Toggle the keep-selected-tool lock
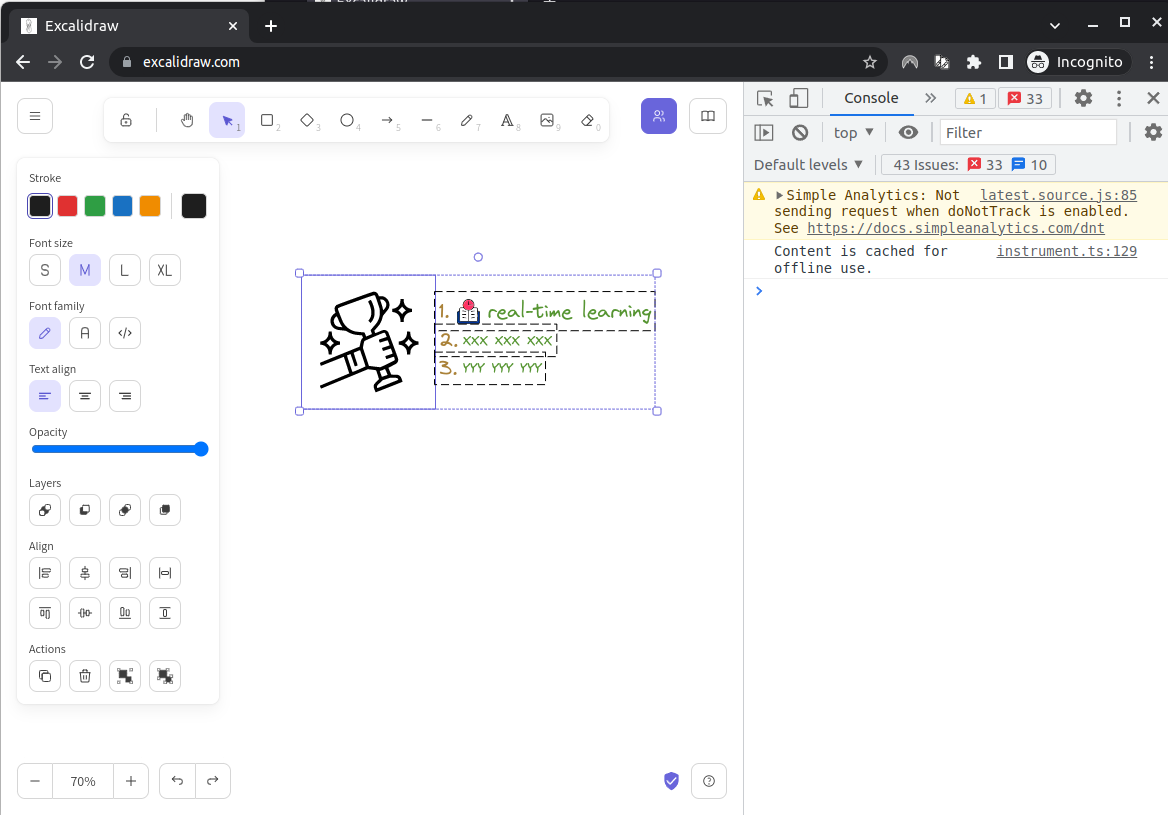 click(126, 120)
